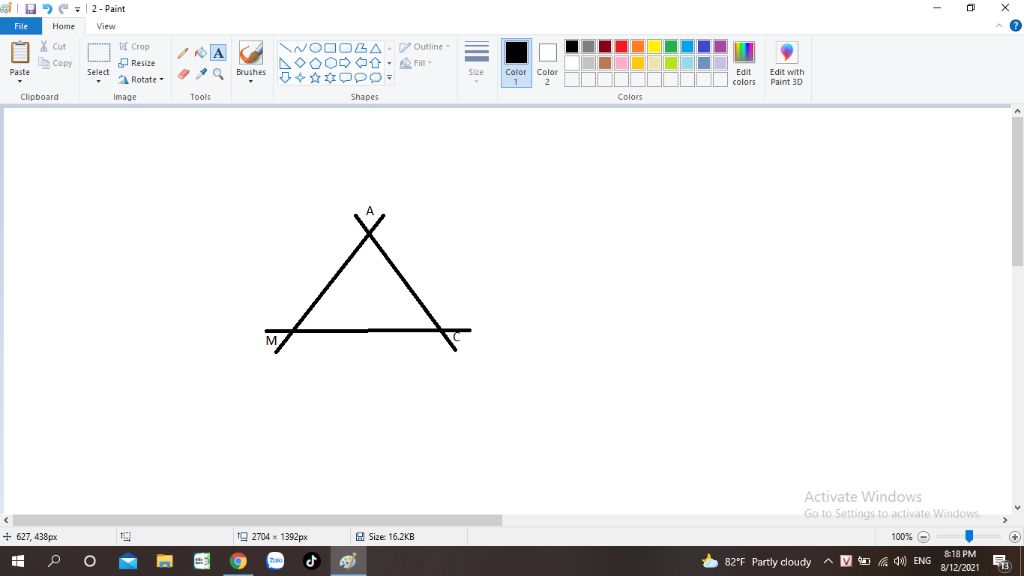Screen dimensions: 1024x576
Task: Choose the Five-point star shape
Action: pyautogui.click(x=315, y=78)
